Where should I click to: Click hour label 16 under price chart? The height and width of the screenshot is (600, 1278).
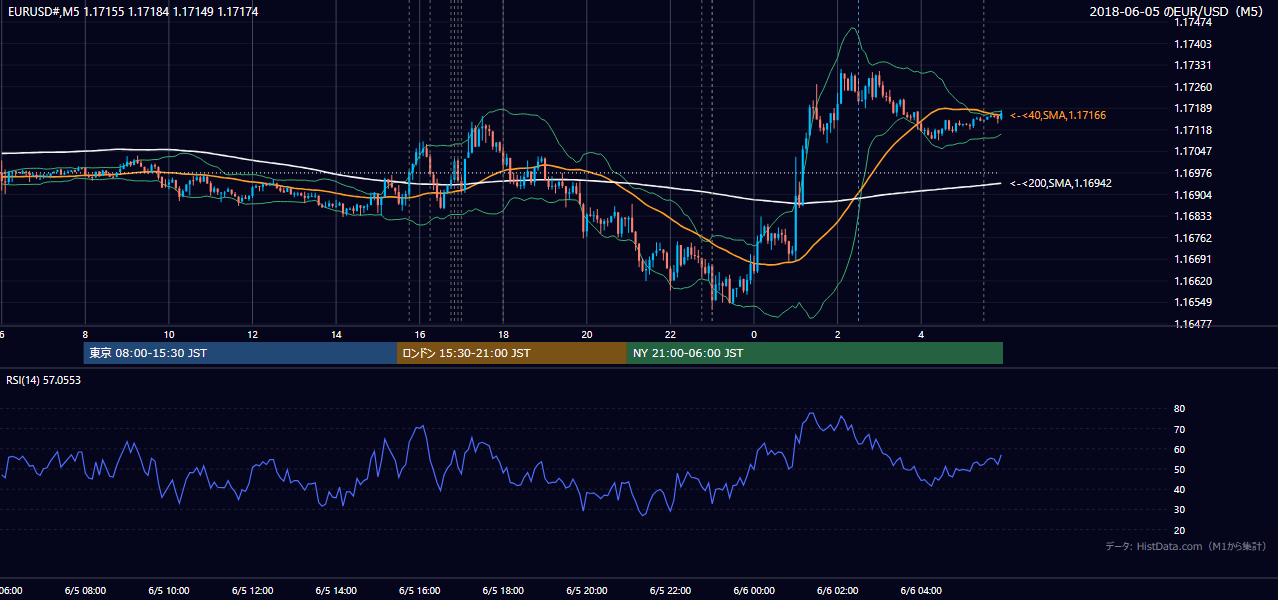pyautogui.click(x=420, y=334)
